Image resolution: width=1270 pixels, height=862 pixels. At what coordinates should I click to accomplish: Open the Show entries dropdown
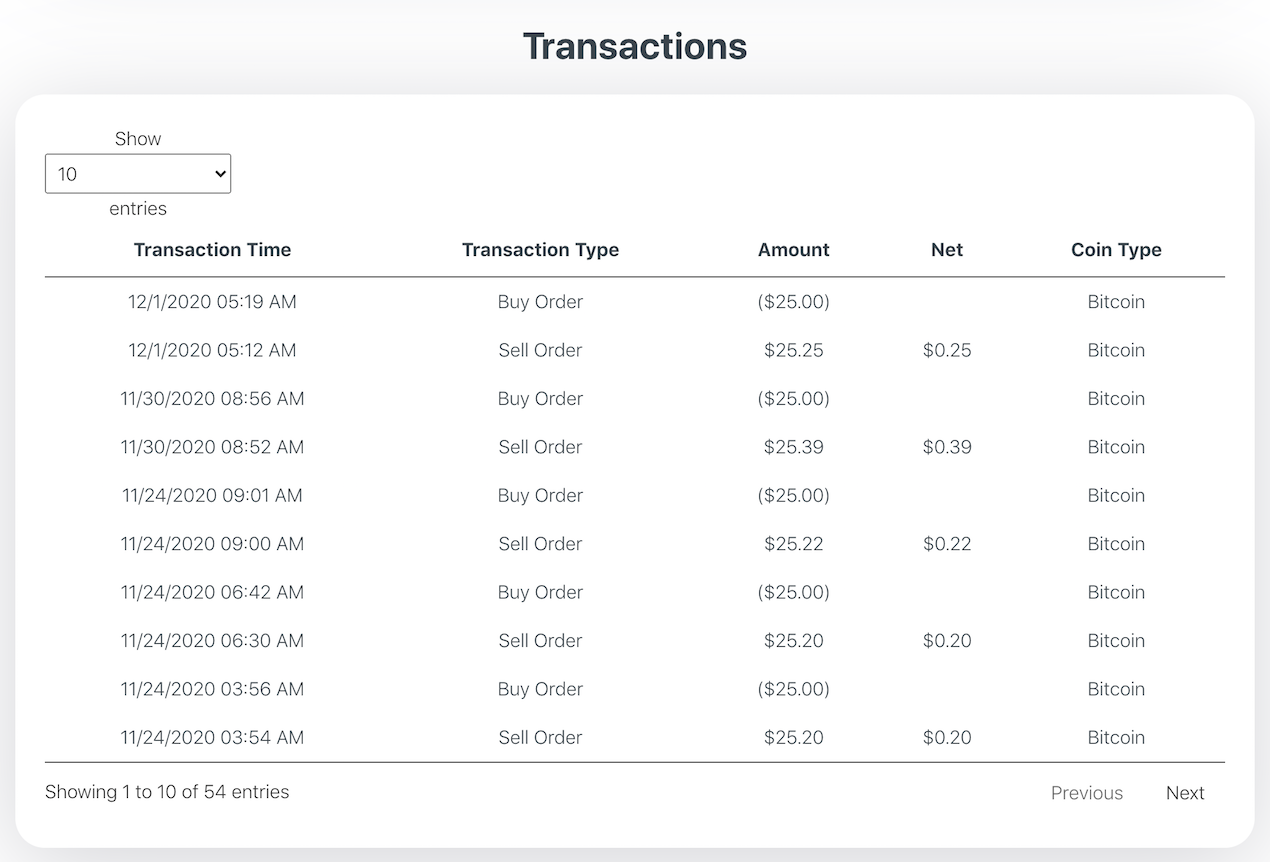pos(138,174)
